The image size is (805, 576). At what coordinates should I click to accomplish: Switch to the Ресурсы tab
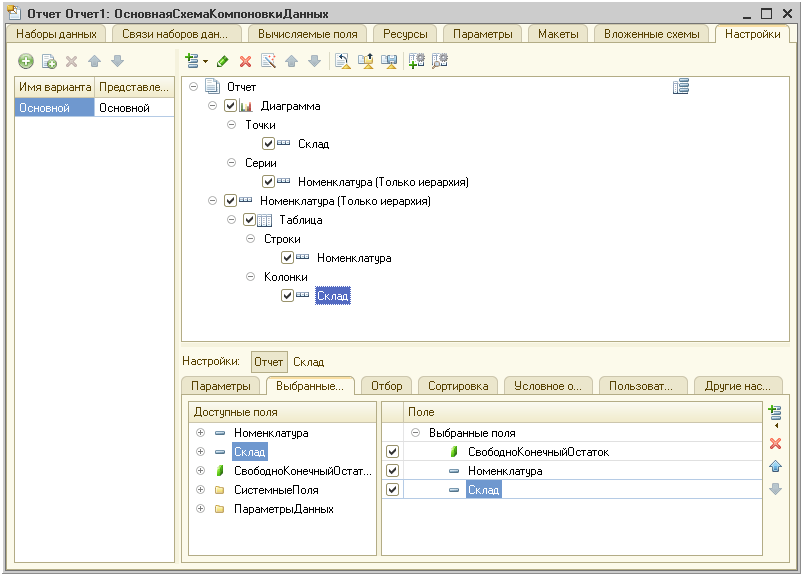click(x=405, y=34)
